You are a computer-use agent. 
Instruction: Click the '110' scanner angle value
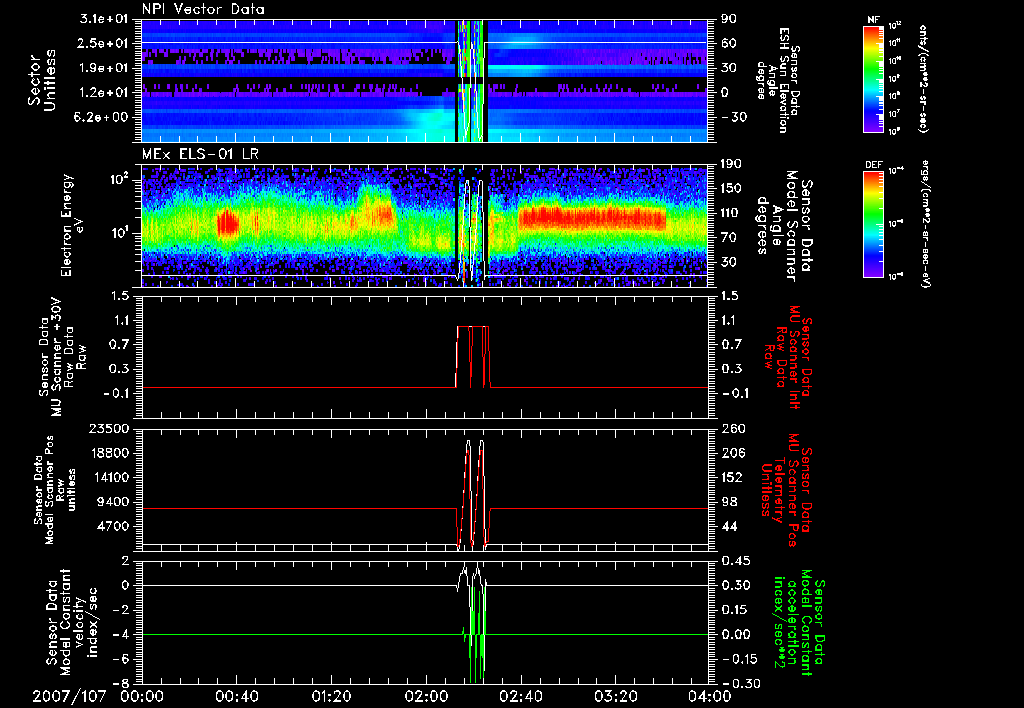click(732, 213)
